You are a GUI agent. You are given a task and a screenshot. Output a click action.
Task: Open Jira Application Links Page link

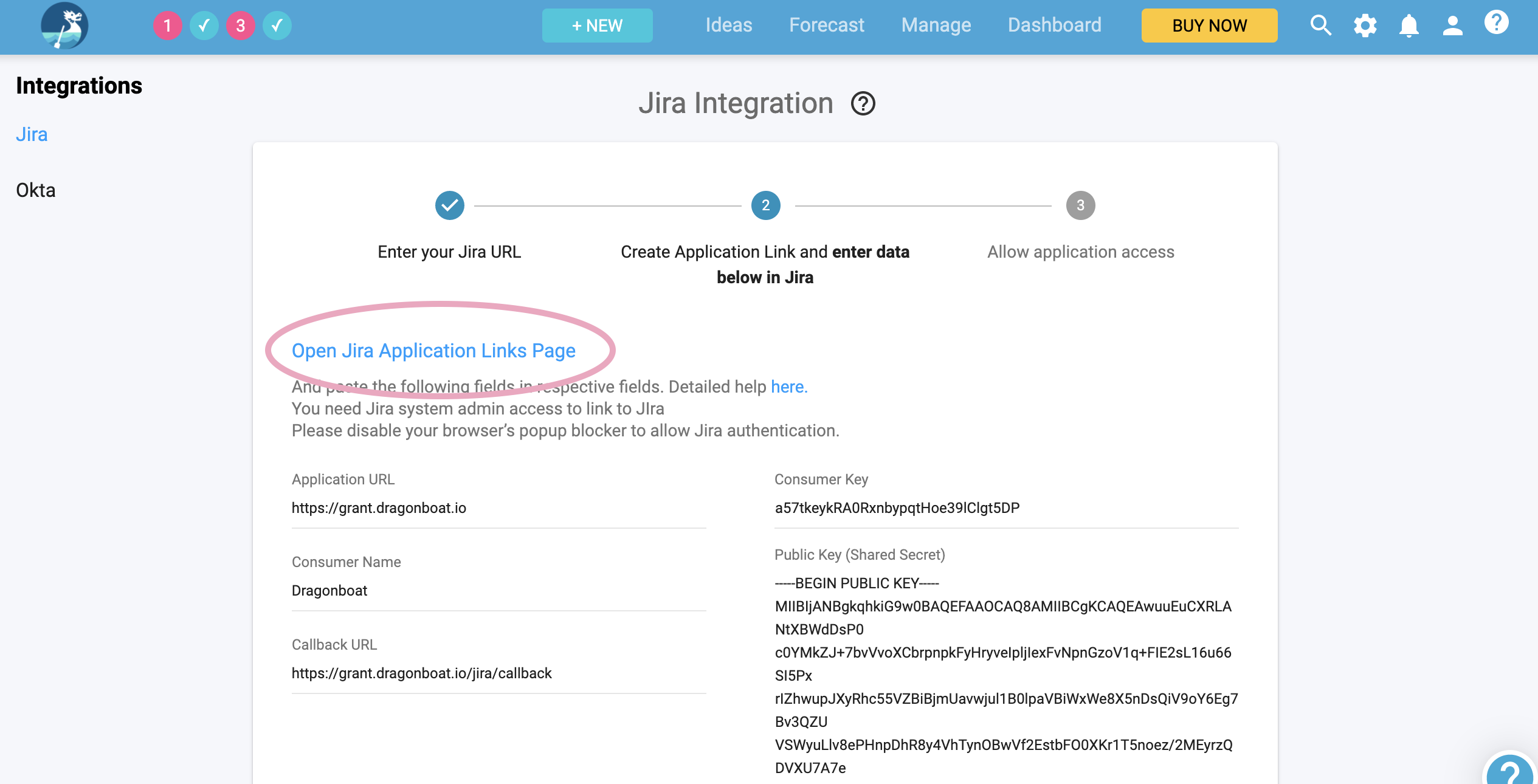[x=433, y=351]
